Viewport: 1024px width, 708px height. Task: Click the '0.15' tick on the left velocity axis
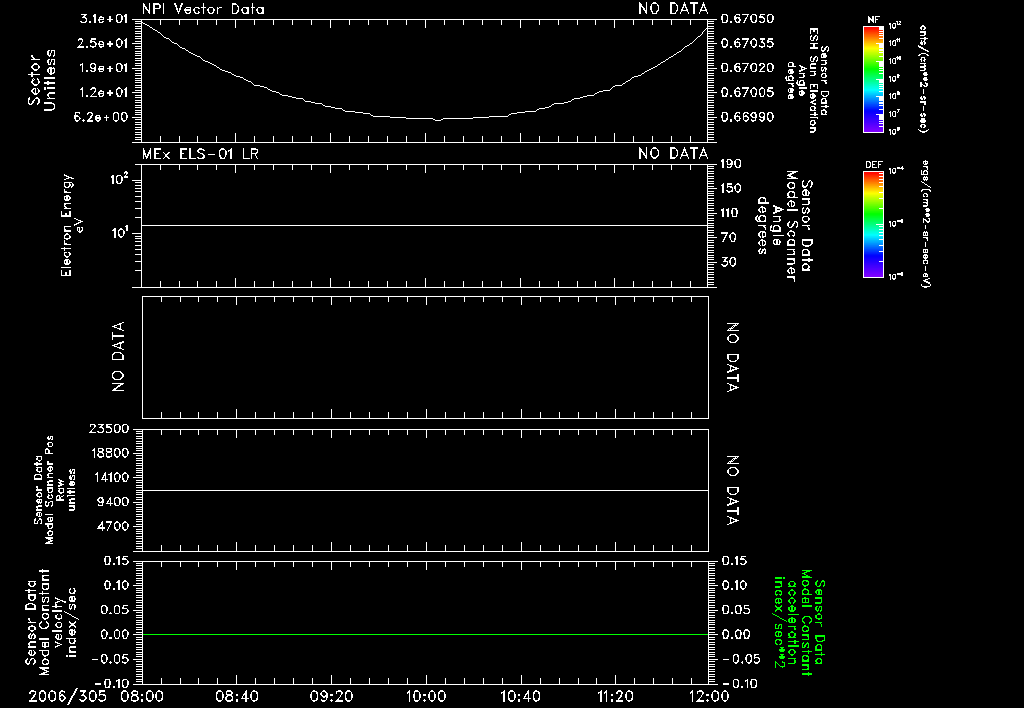tap(116, 561)
